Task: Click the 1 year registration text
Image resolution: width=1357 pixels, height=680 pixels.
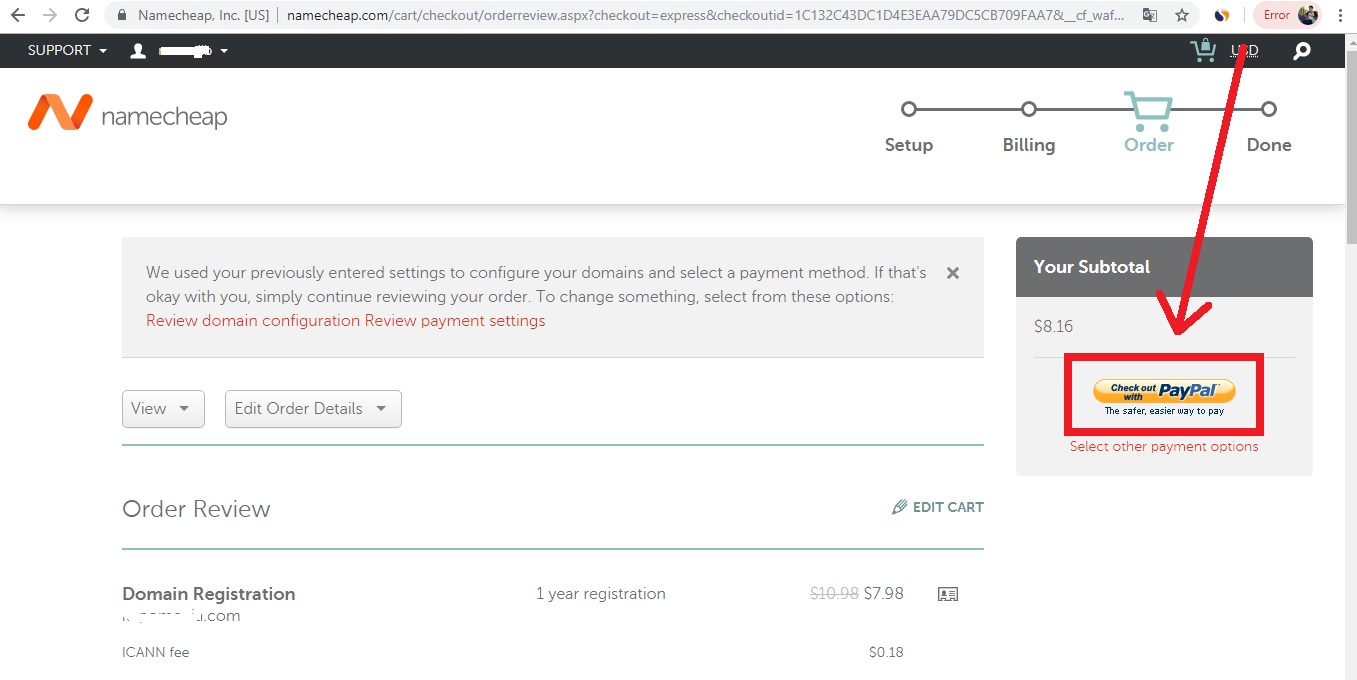Action: (x=600, y=594)
